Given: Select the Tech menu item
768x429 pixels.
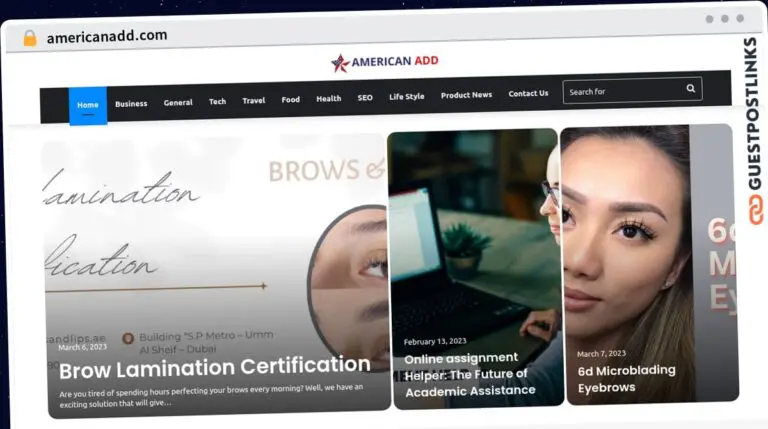Looking at the screenshot, I should [217, 101].
